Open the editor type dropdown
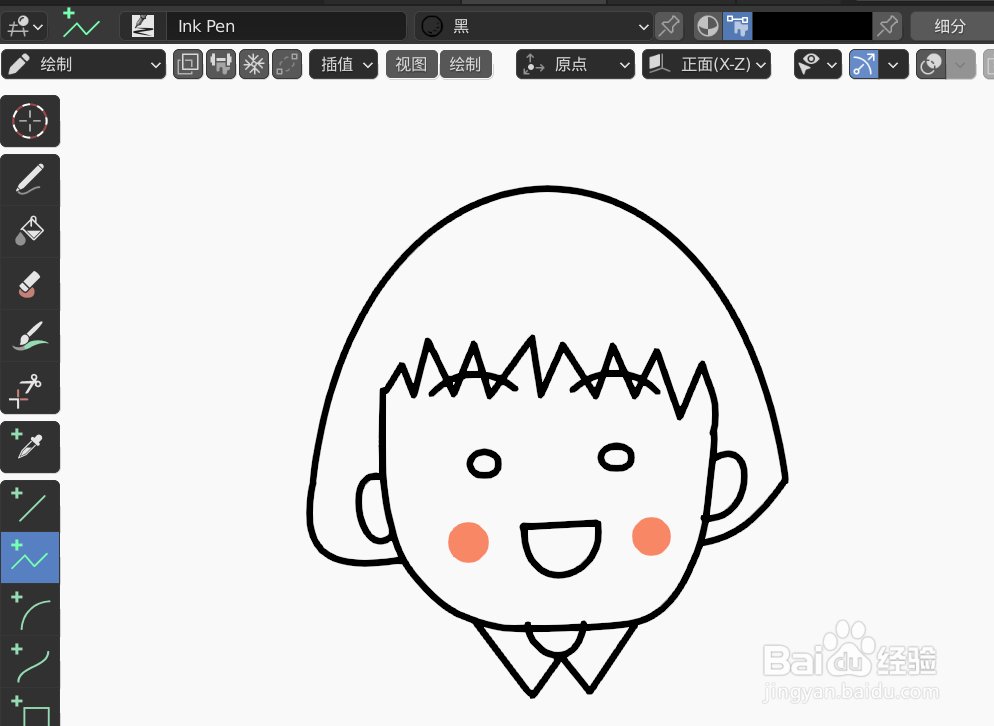Viewport: 994px width, 726px height. (24, 26)
